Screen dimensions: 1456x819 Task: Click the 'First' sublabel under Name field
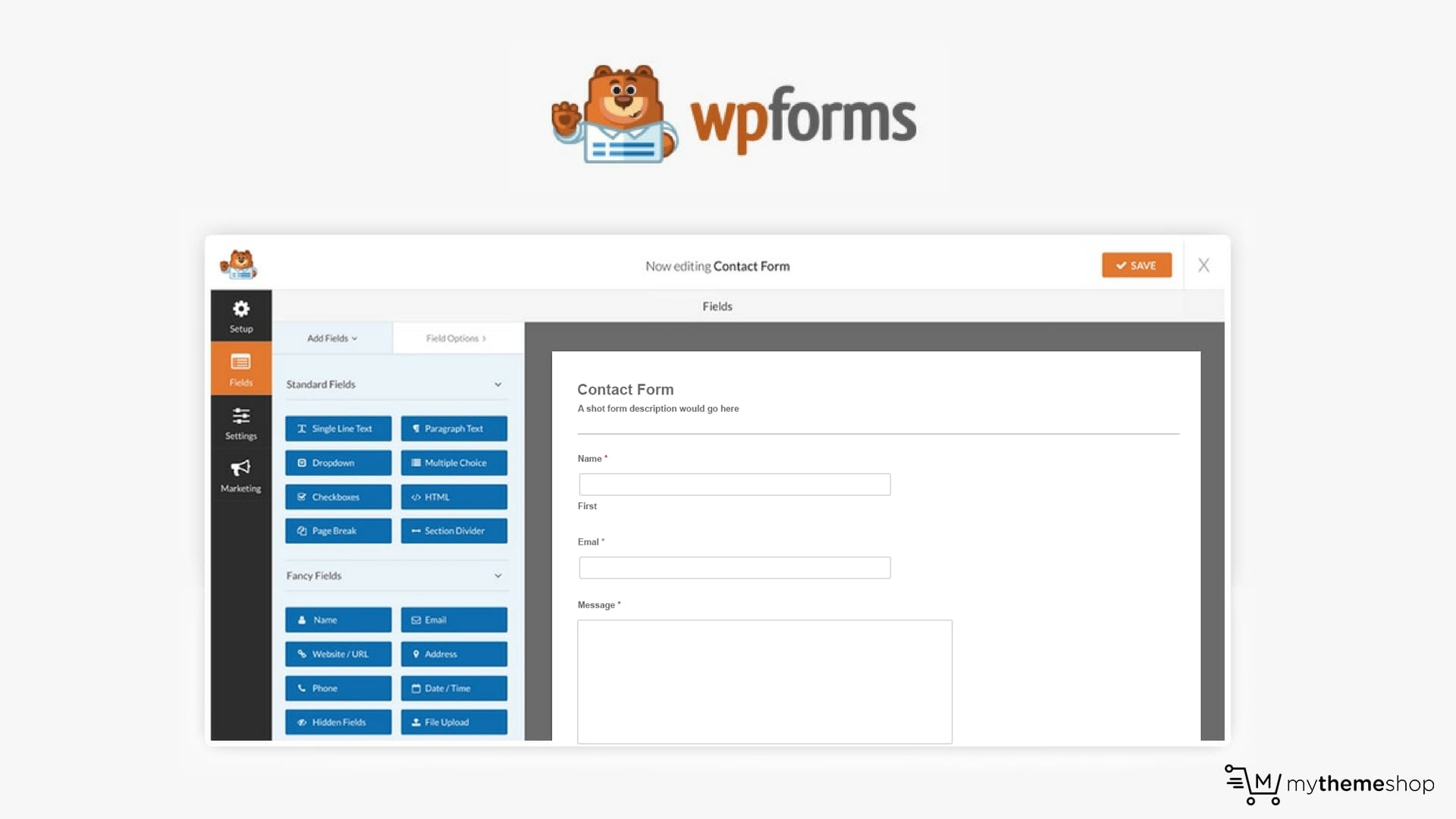587,506
